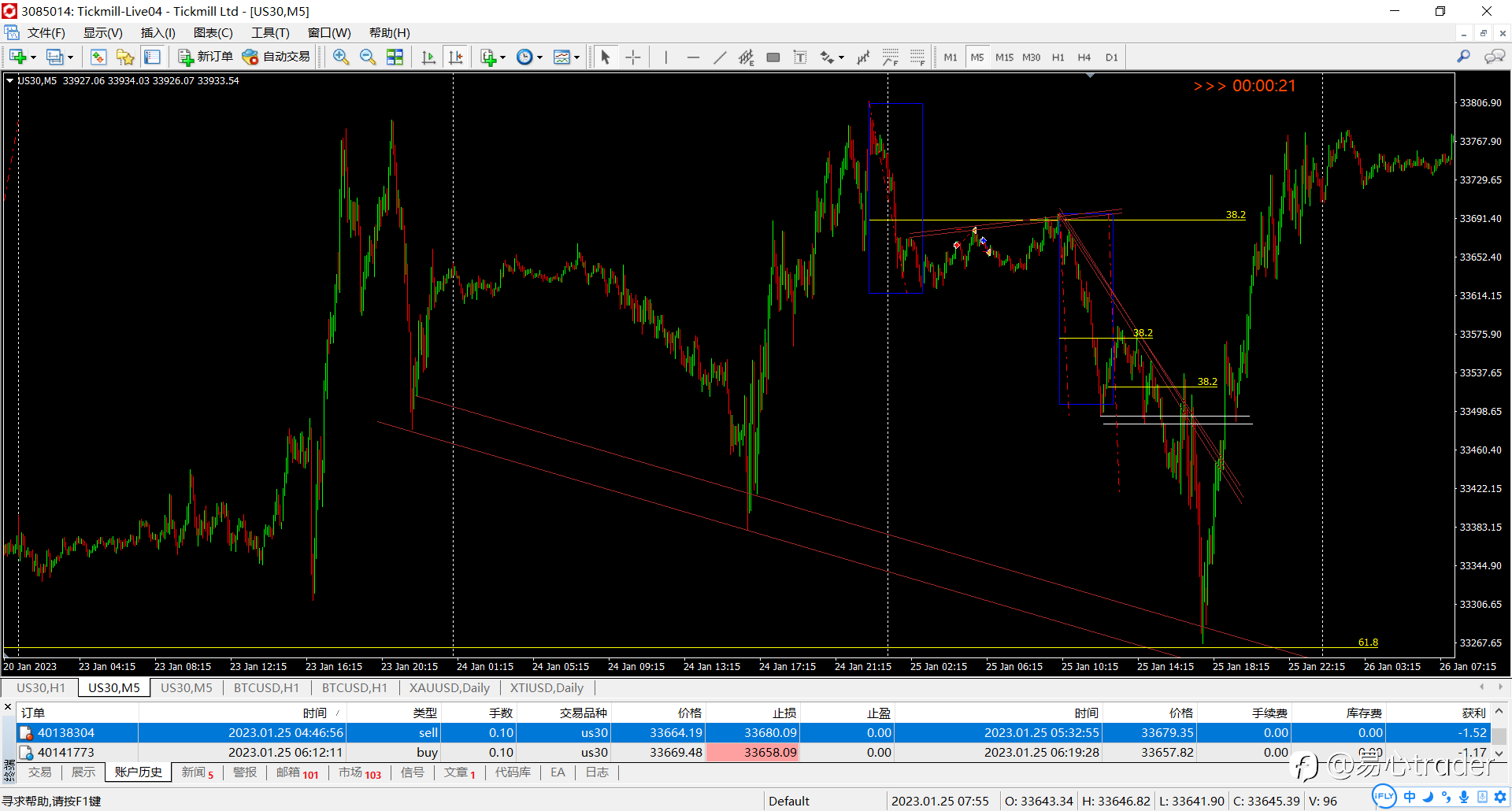Expand the Indicators dropdown arrow
This screenshot has width=1512, height=811.
502,57
